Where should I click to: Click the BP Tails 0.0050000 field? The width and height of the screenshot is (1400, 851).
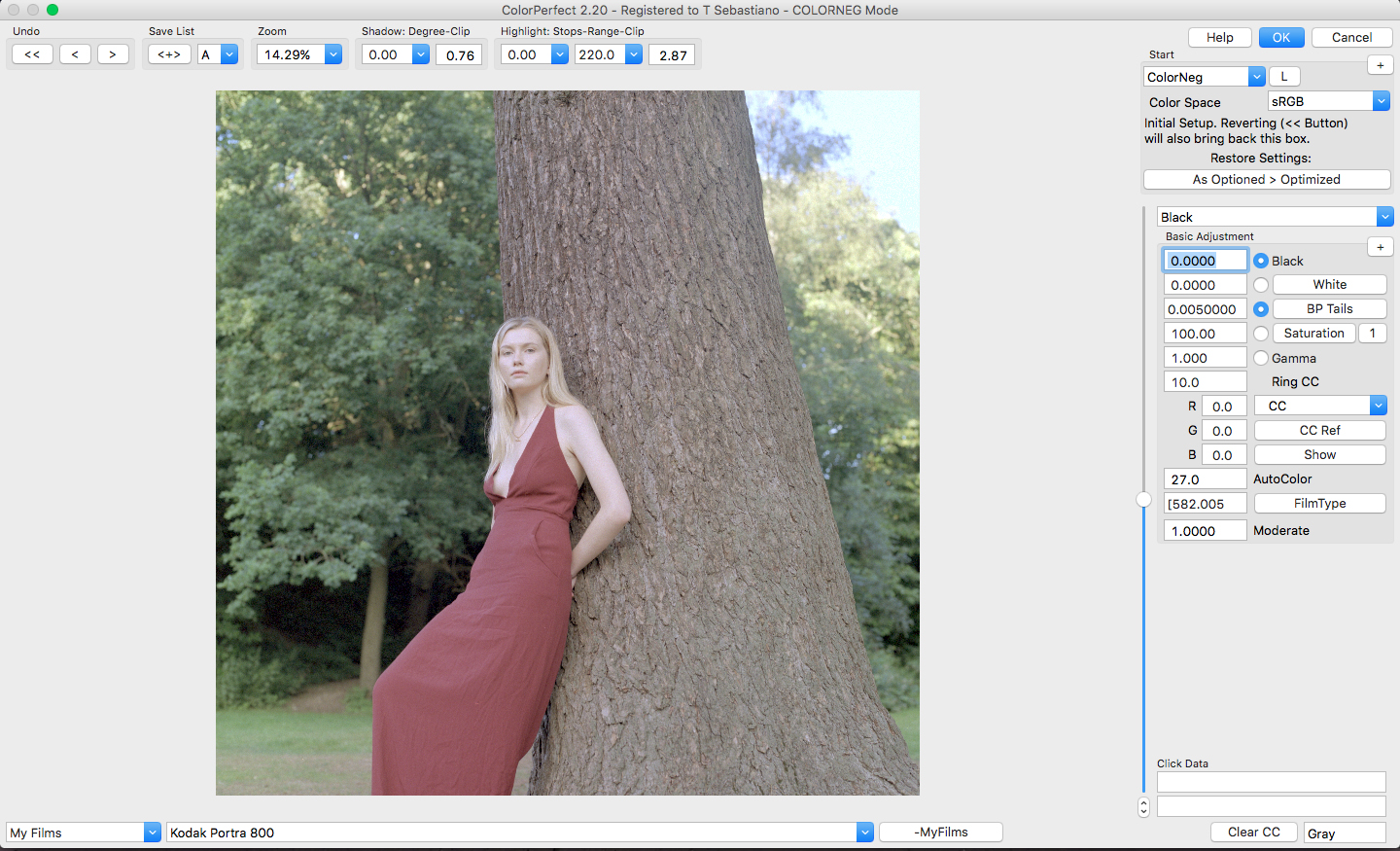[1206, 309]
